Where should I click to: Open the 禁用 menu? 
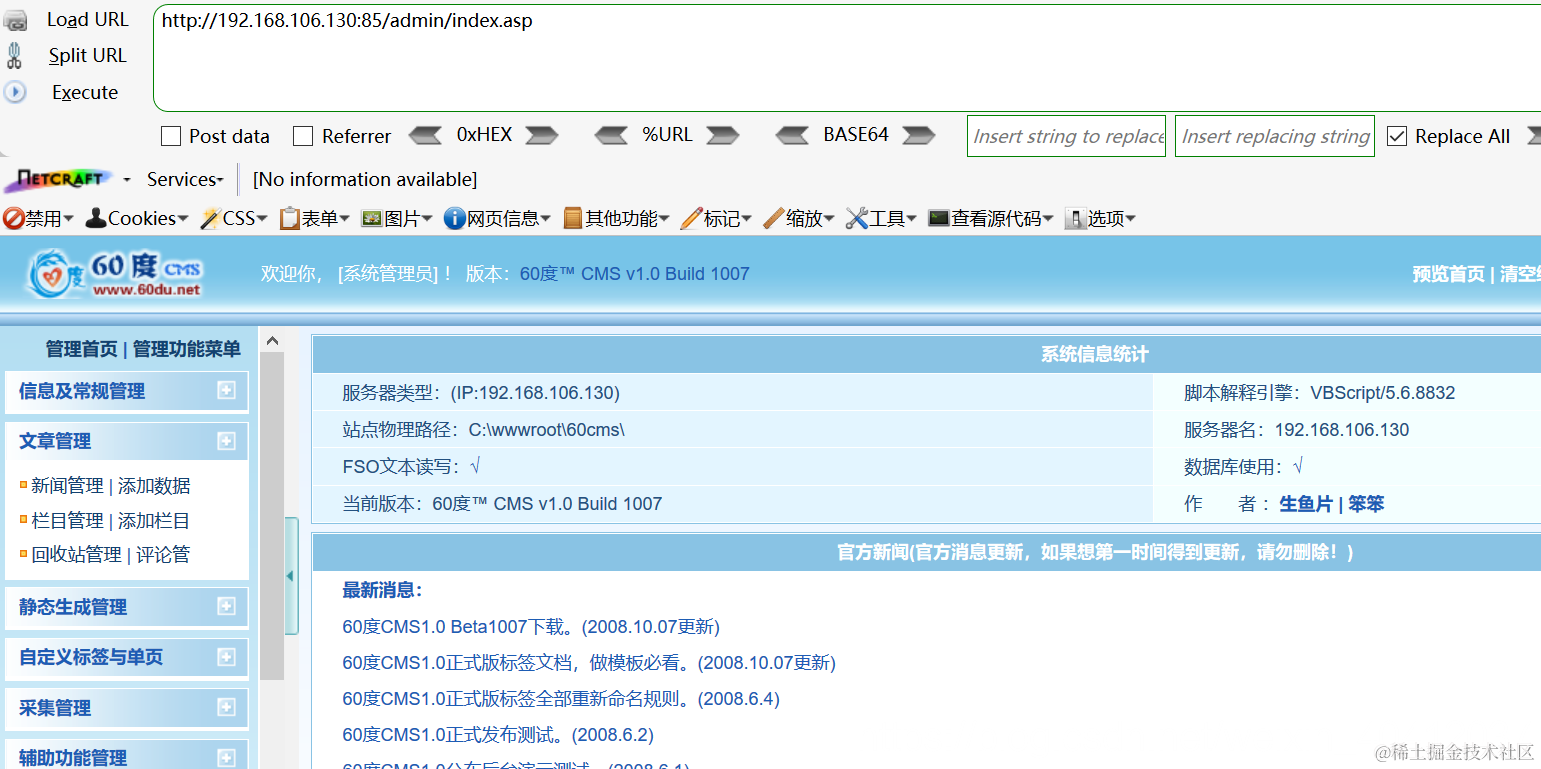coord(39,218)
